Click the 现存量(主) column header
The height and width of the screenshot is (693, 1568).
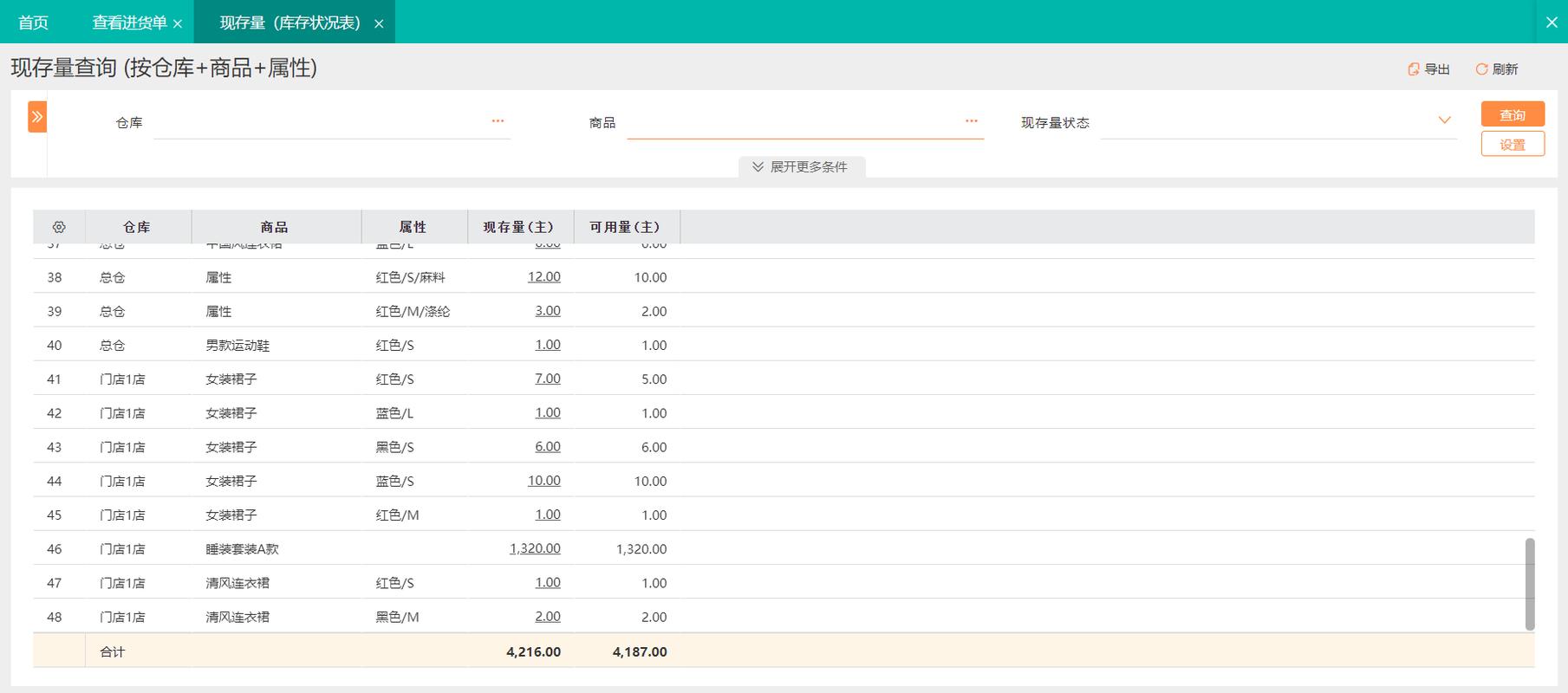(518, 227)
